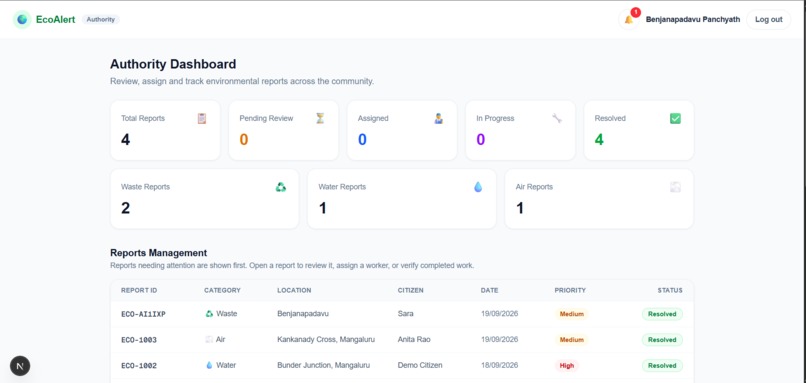
Task: Click the REPORT ID column header
Action: [139, 290]
